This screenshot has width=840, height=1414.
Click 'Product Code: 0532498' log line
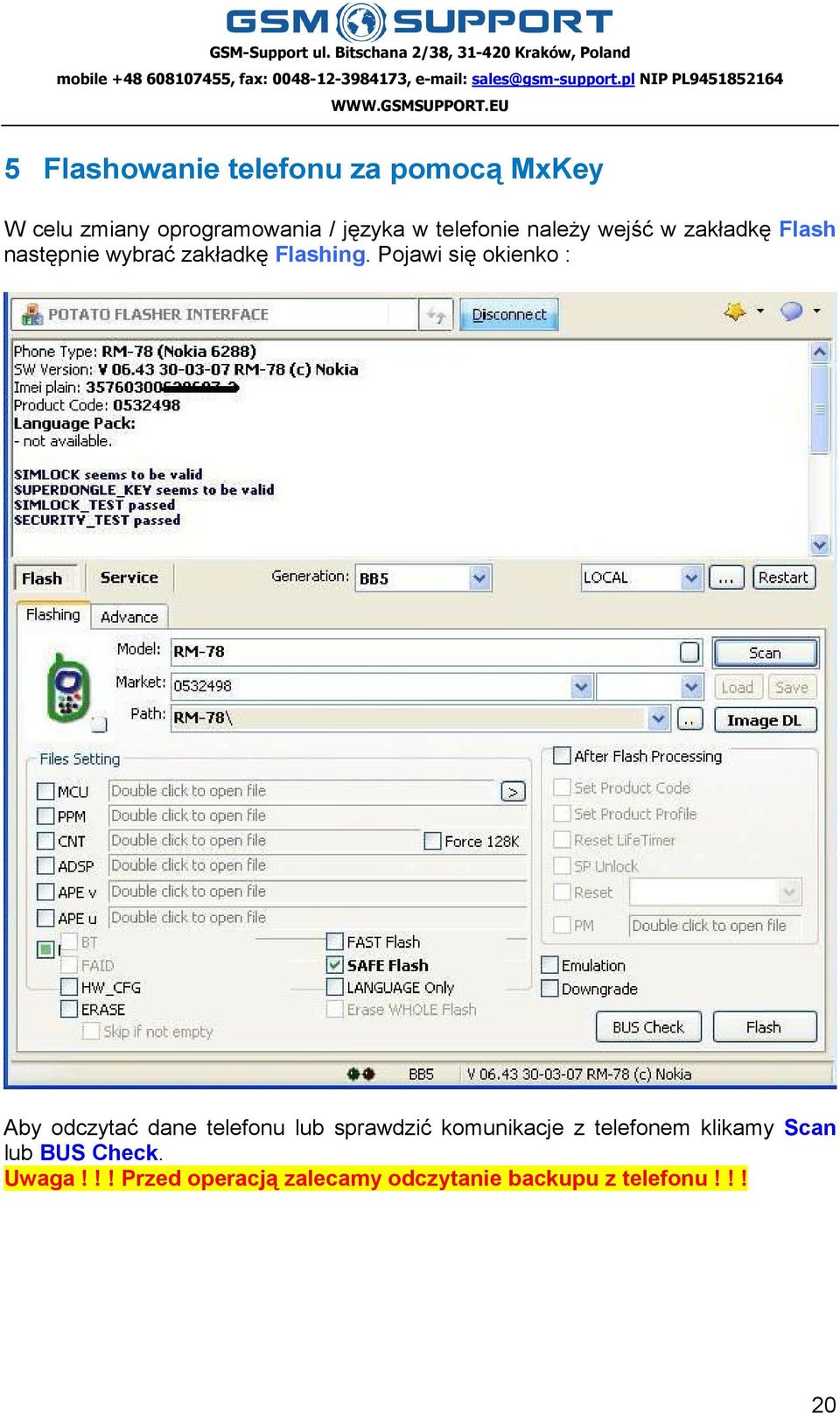click(97, 405)
